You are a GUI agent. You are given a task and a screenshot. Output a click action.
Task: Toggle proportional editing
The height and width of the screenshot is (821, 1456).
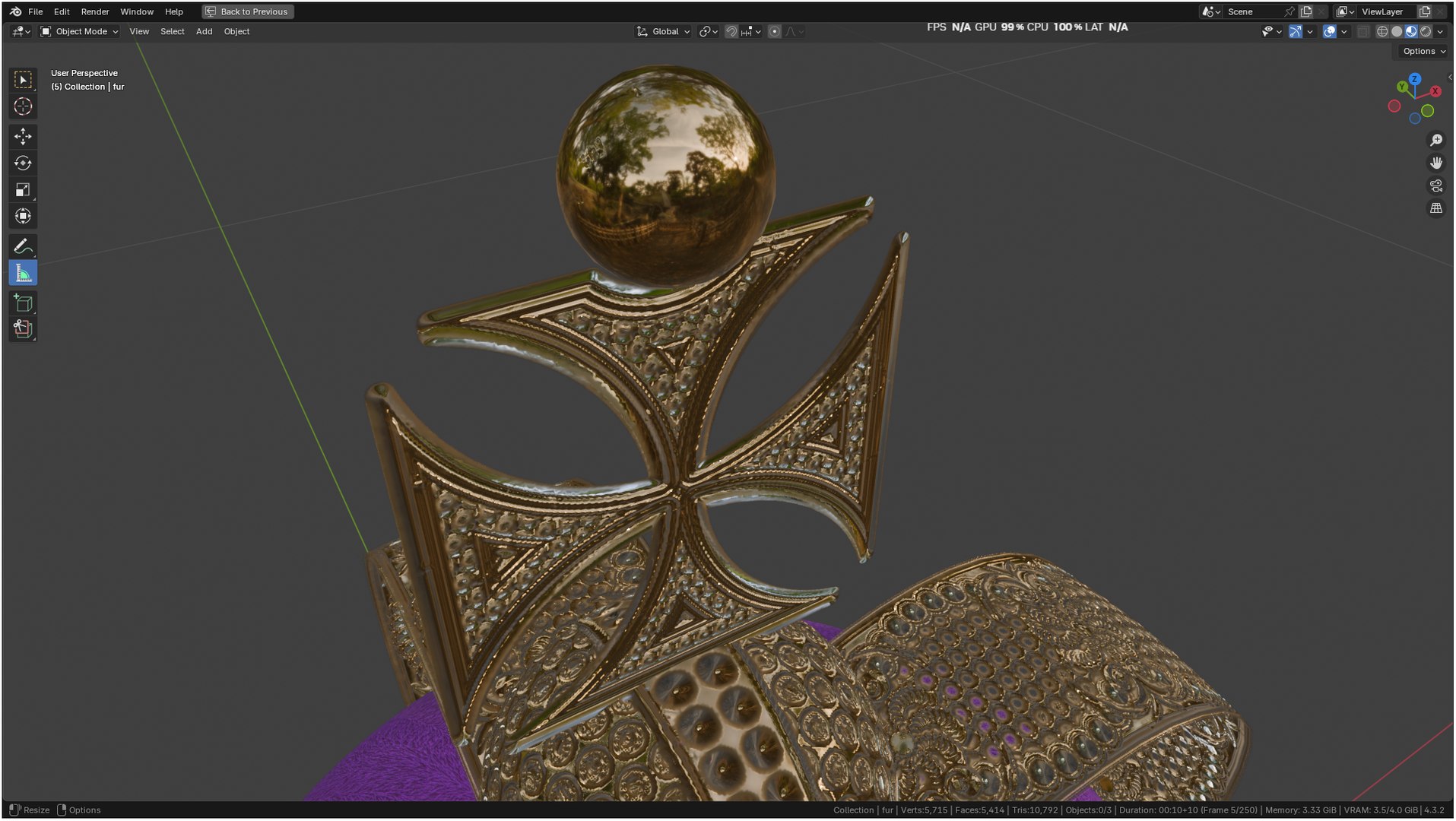tap(774, 31)
